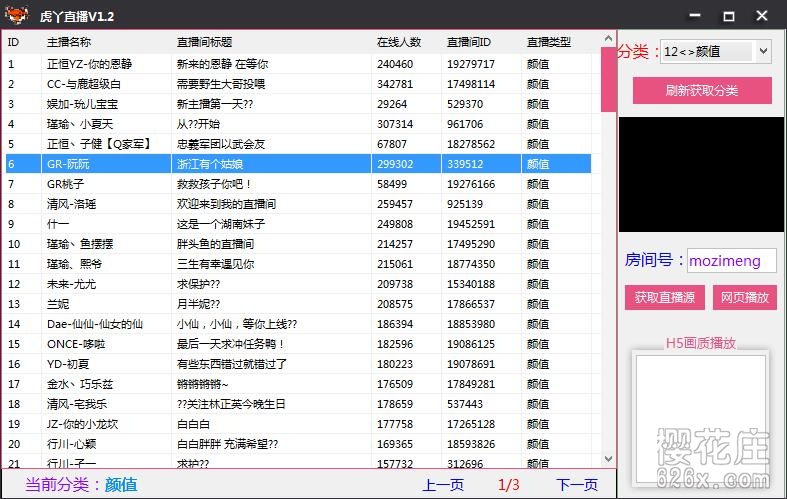Click the page indicator 1/3
787x499 pixels.
click(x=508, y=485)
